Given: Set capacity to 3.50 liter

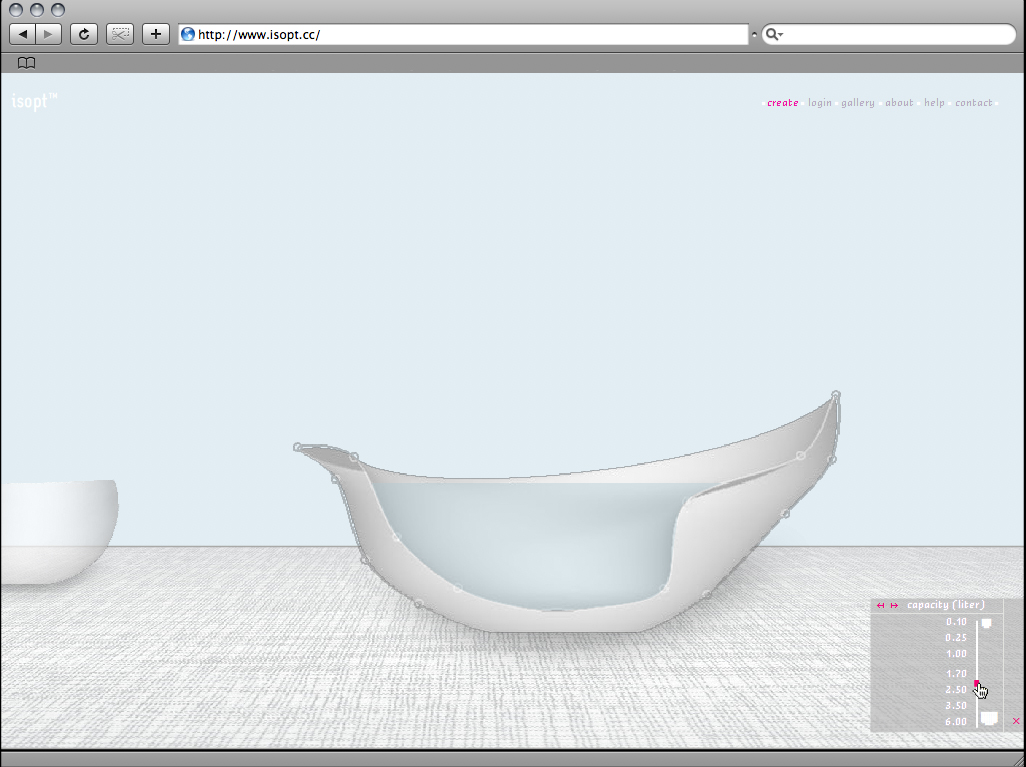Looking at the screenshot, I should (x=956, y=705).
